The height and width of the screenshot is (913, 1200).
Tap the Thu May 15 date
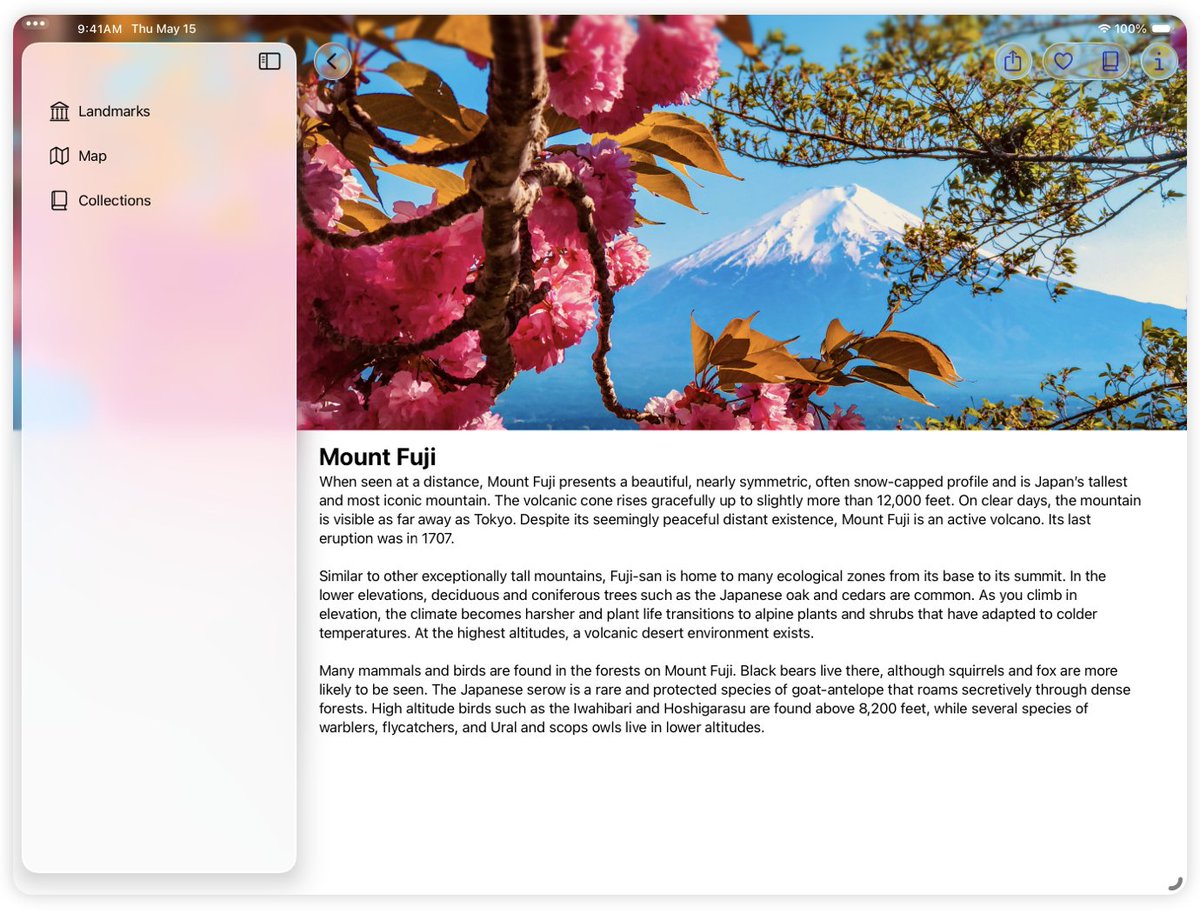[x=164, y=29]
